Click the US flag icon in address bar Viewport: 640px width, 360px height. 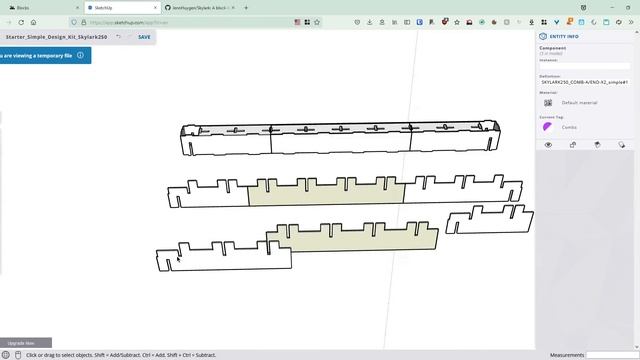click(297, 22)
